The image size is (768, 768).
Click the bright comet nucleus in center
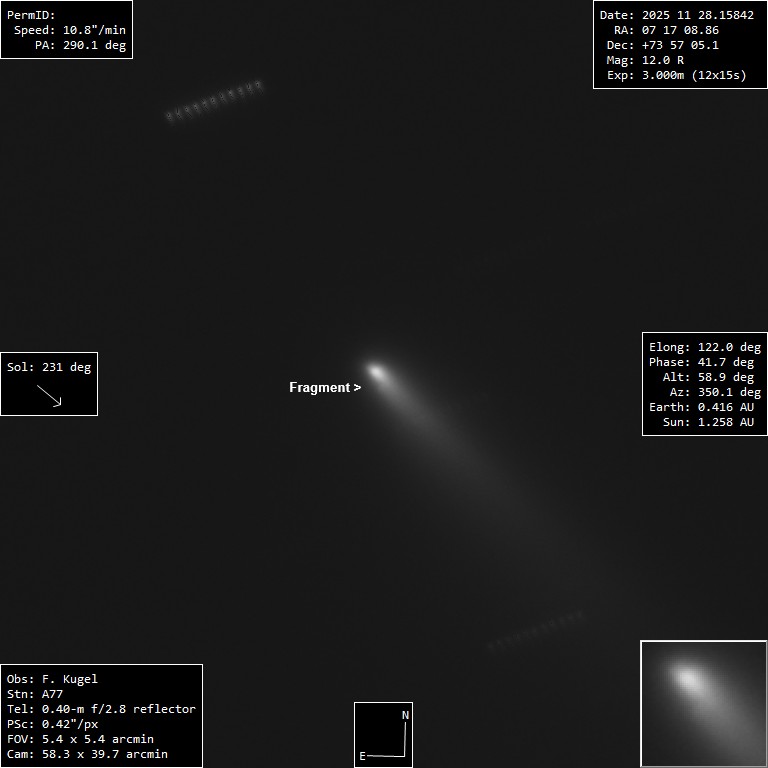[x=377, y=372]
